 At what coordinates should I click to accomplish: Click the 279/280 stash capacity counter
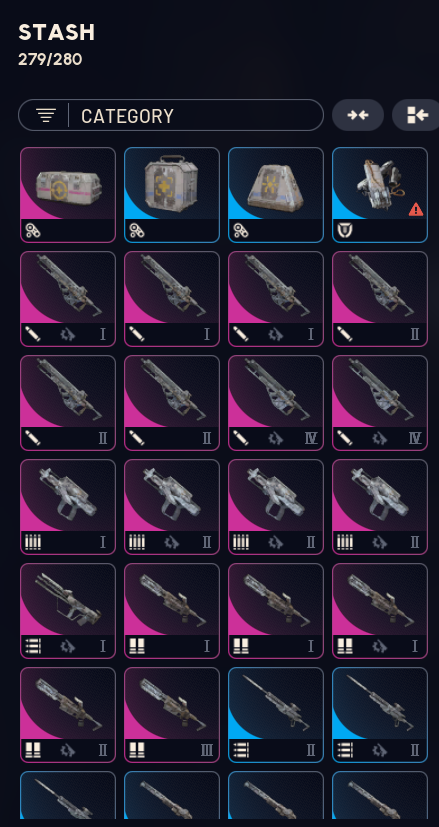[x=50, y=59]
